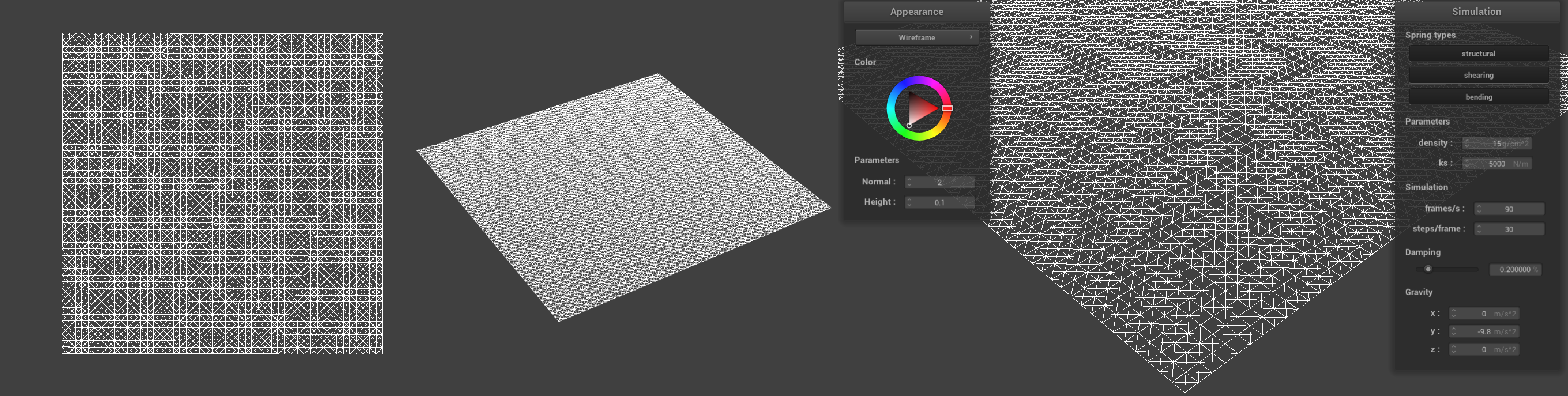Screen dimensions: 1568x396
Task: Click the ks stepper arrows
Action: point(1467,164)
